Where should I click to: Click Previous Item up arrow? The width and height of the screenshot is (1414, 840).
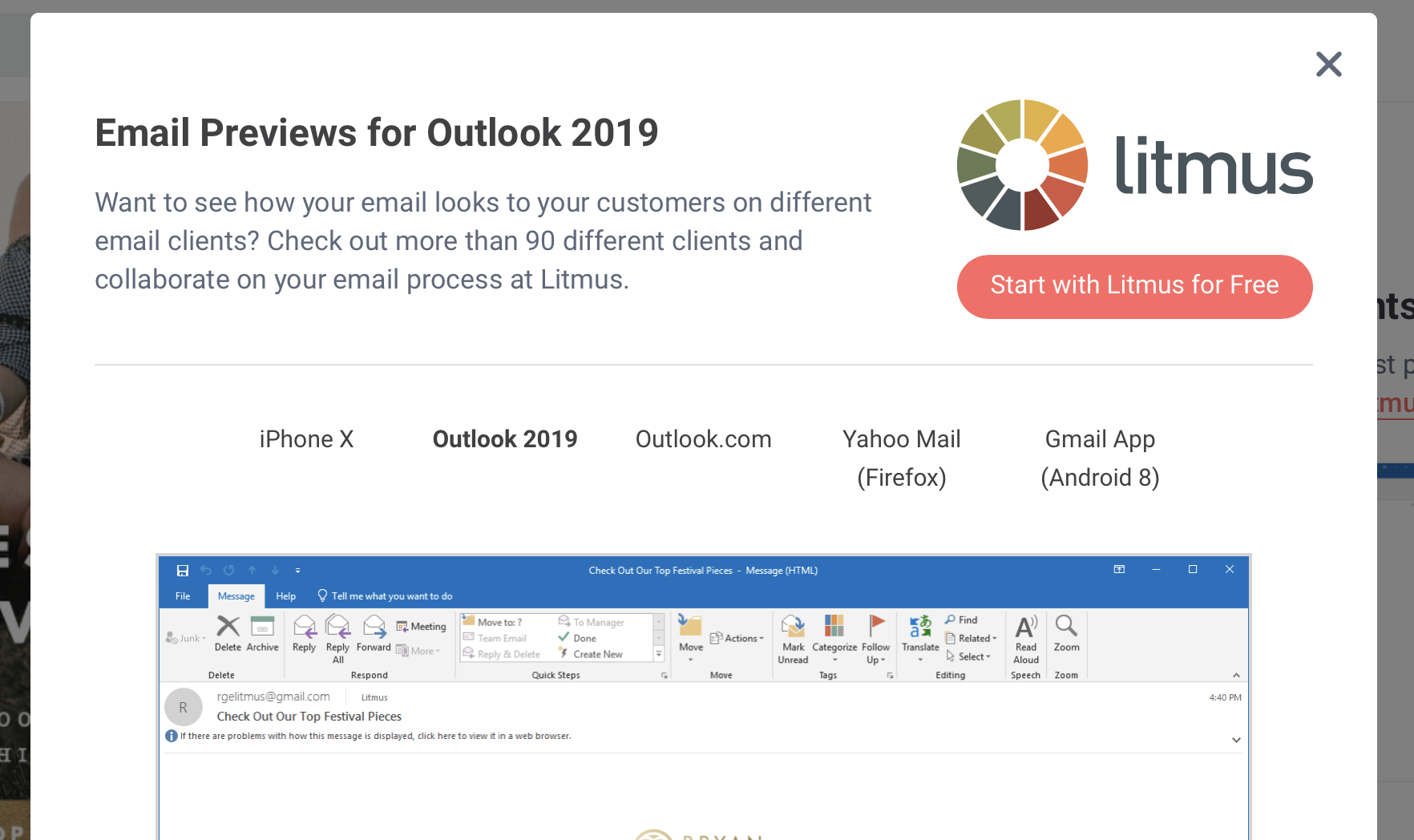click(252, 571)
